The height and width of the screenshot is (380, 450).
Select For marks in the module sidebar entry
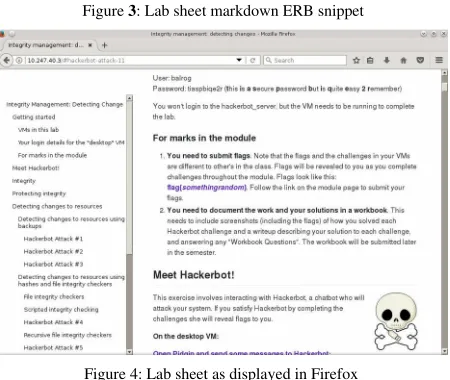[x=52, y=155]
